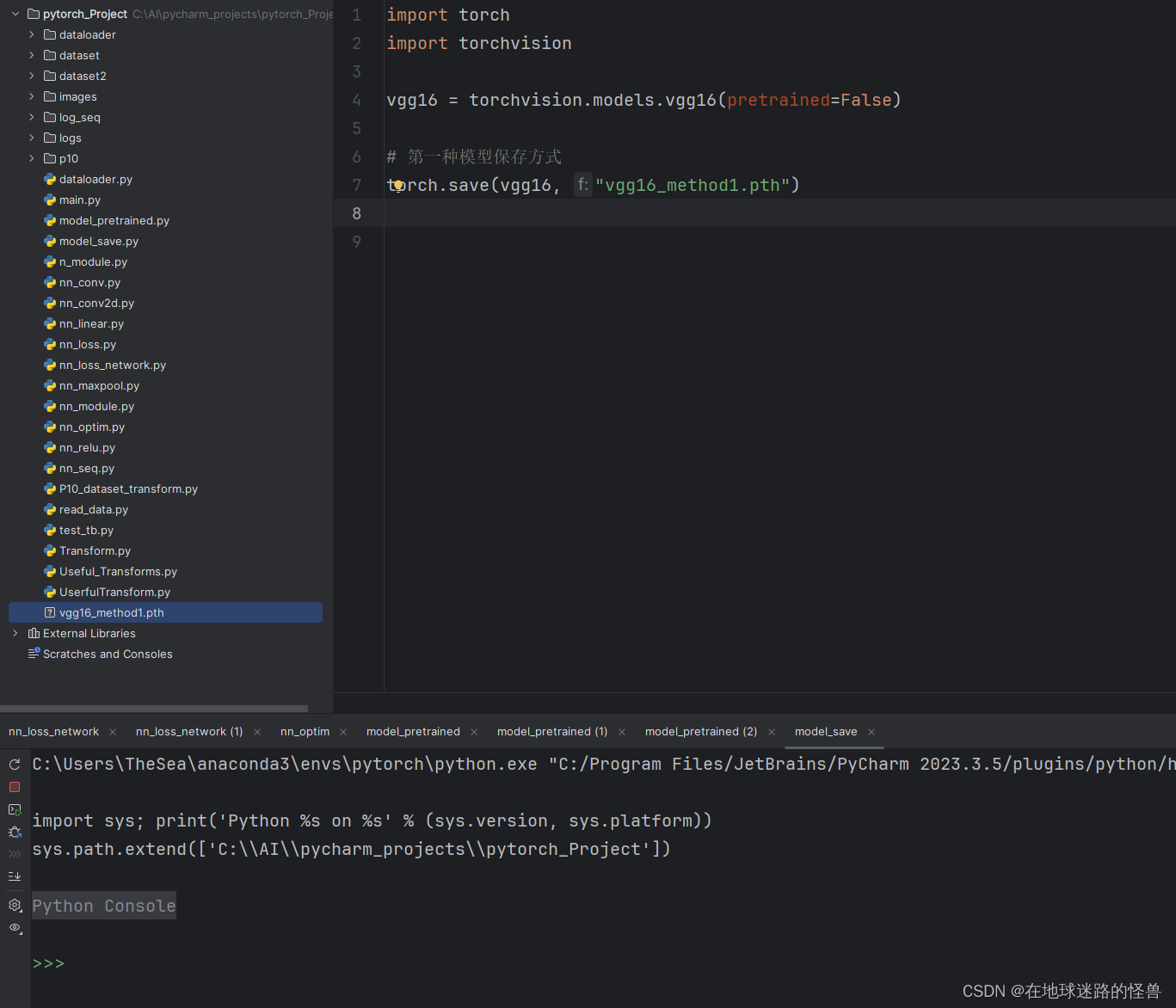Select n_module.py file
The image size is (1176, 1008).
(93, 261)
